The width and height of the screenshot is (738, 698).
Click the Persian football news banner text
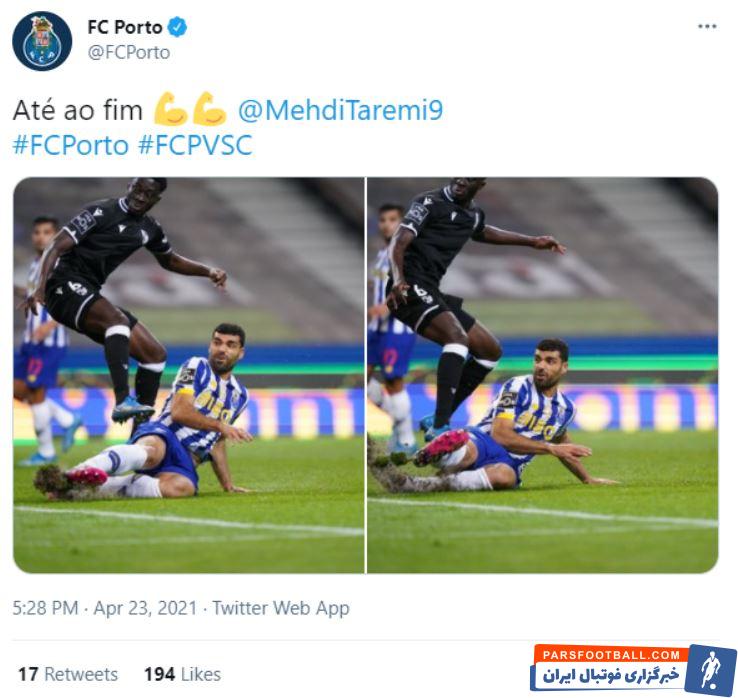coord(610,675)
